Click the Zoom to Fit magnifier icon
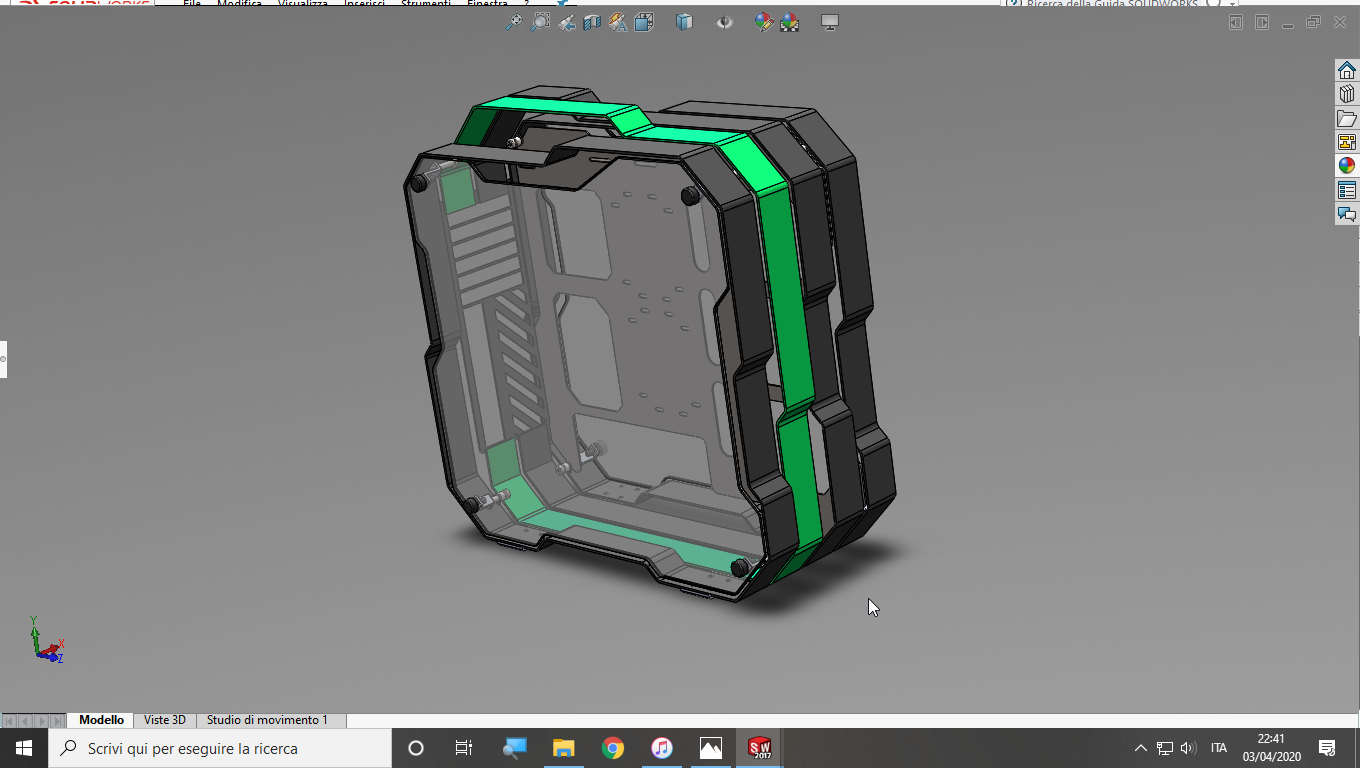1360x768 pixels. coord(514,22)
